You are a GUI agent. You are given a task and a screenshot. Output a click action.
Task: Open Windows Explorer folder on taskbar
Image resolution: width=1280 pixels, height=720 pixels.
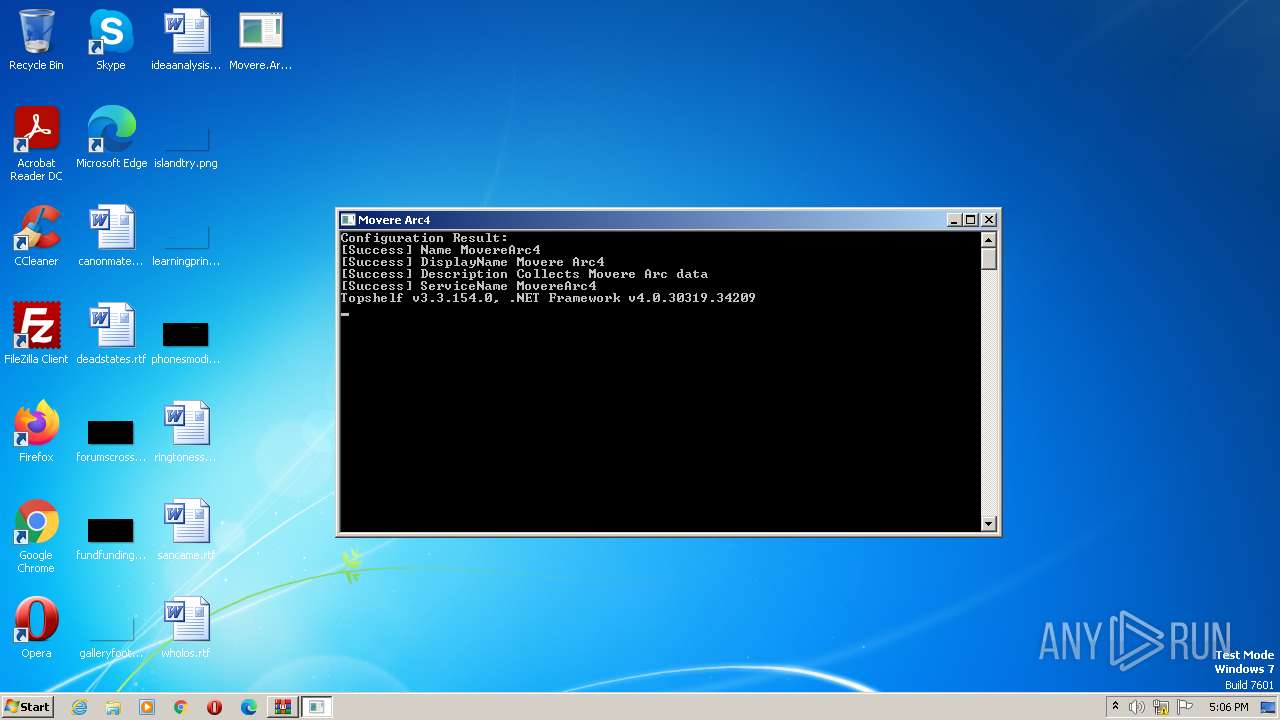pos(113,707)
